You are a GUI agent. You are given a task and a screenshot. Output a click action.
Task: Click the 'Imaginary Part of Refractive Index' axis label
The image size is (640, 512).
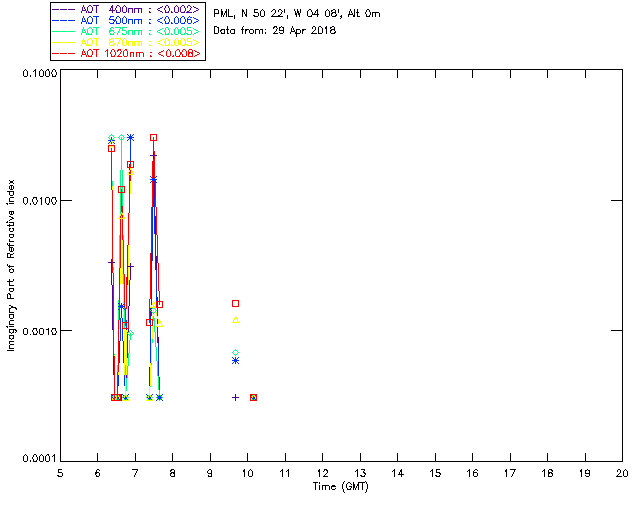click(x=11, y=265)
